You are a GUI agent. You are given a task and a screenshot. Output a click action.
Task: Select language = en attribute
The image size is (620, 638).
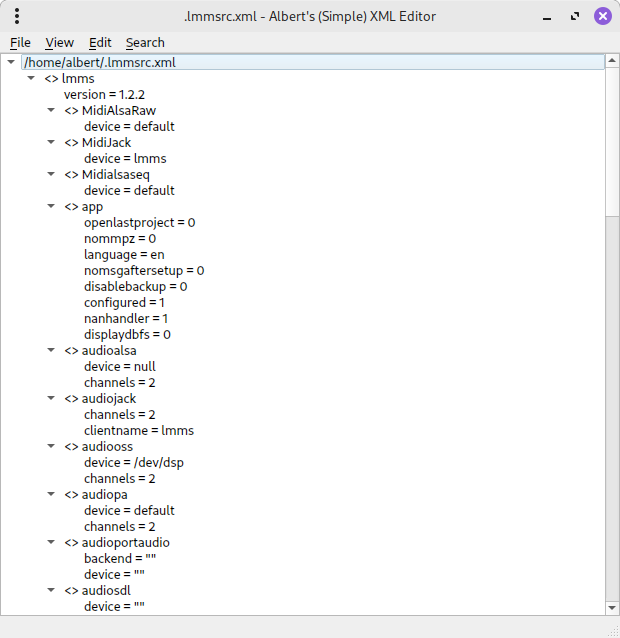(x=124, y=255)
